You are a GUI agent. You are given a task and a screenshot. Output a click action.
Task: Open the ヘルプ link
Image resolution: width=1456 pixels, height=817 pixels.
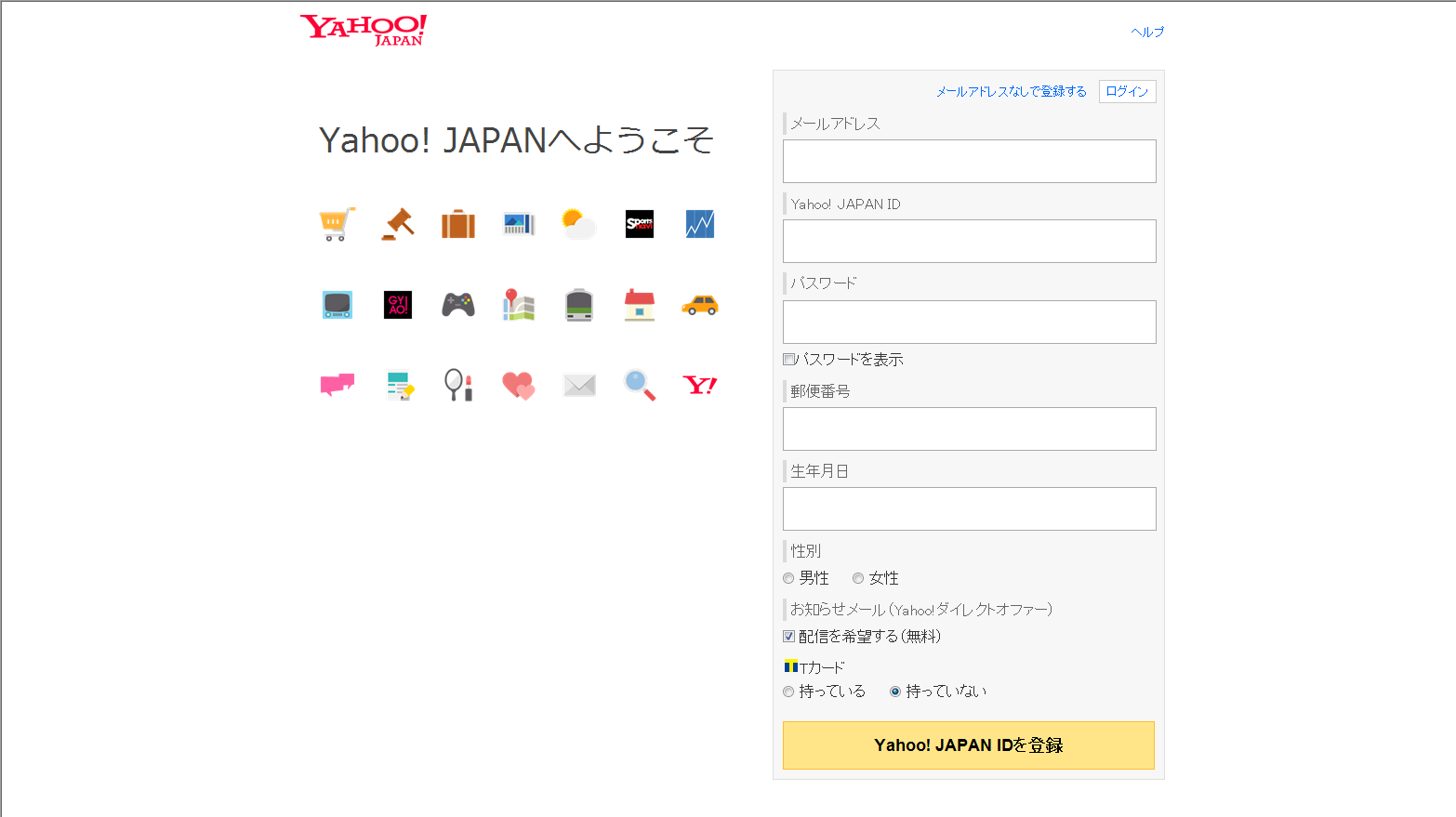[1147, 32]
